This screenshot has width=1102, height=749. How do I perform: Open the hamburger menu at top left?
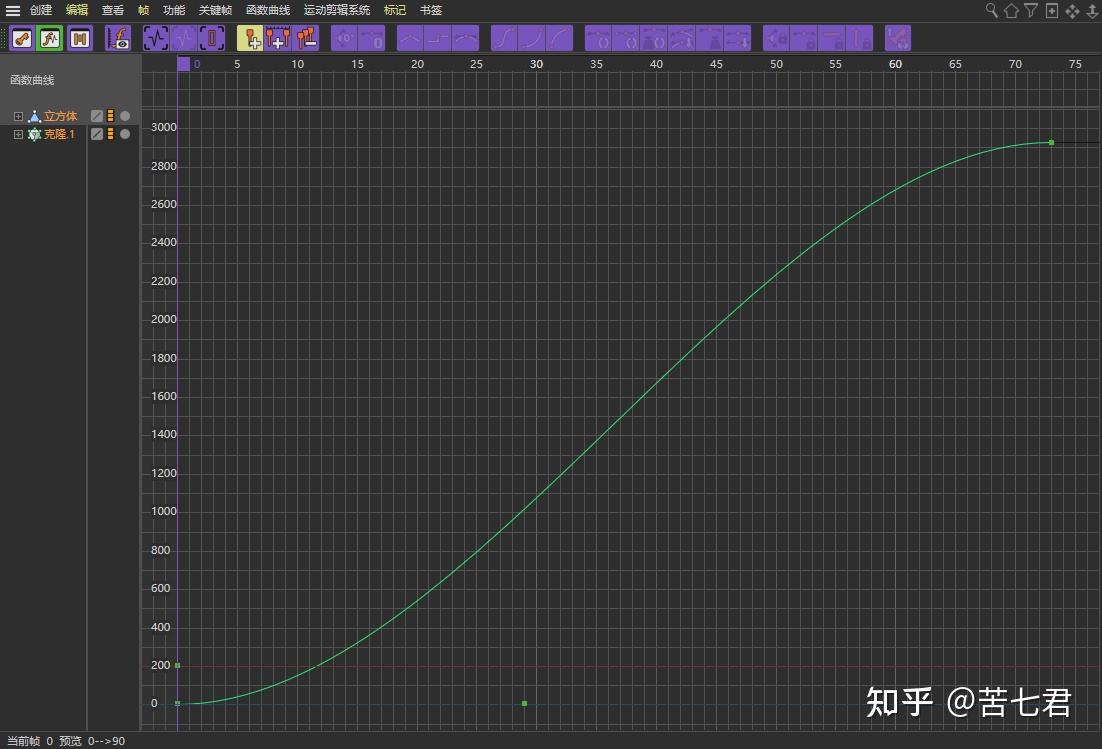12,10
